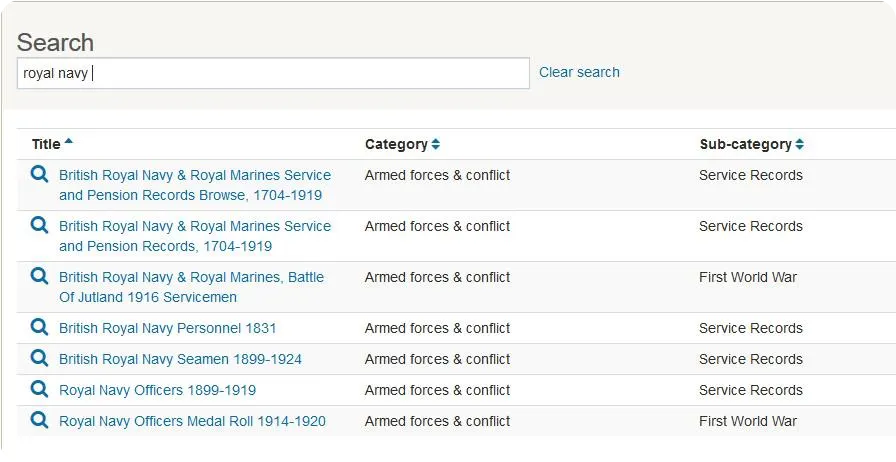The width and height of the screenshot is (896, 462).
Task: Open Battle Of Jutland 1916 Servicemen link
Action: coord(191,287)
